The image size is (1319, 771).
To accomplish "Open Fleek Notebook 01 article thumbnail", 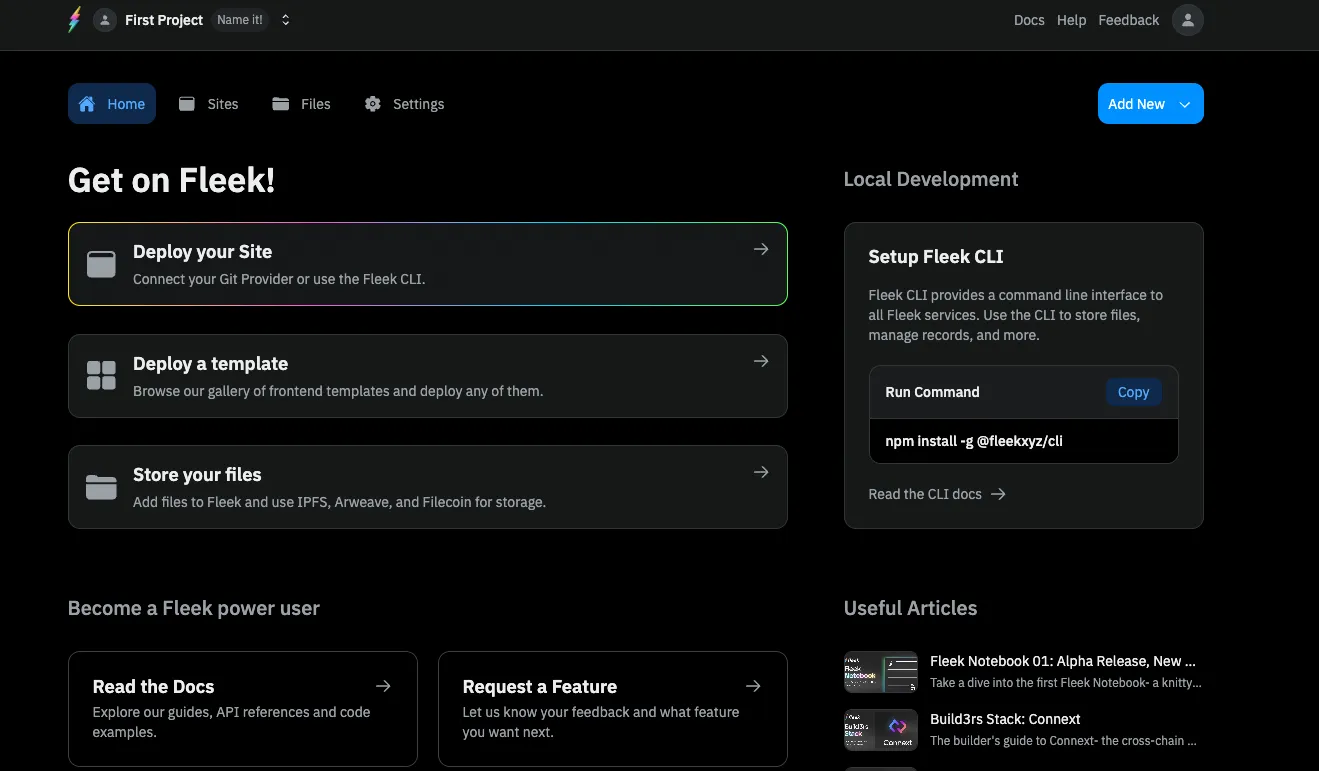I will [881, 672].
